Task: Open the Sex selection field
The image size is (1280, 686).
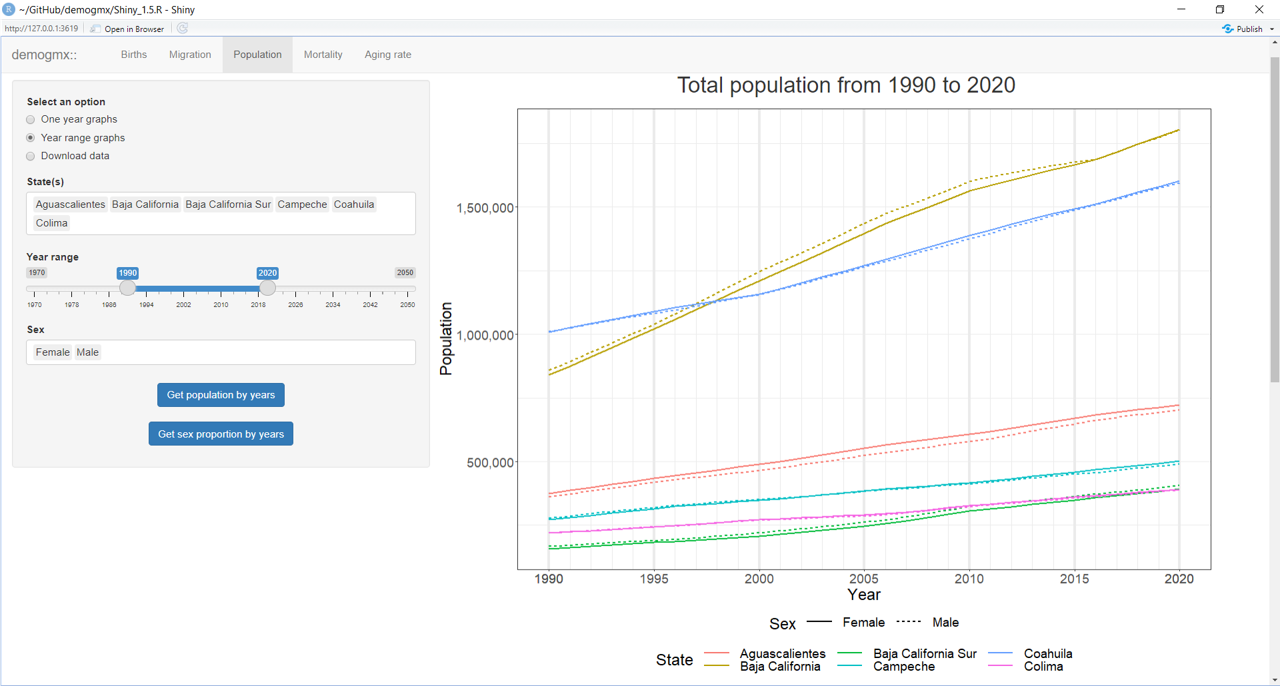Action: tap(250, 352)
